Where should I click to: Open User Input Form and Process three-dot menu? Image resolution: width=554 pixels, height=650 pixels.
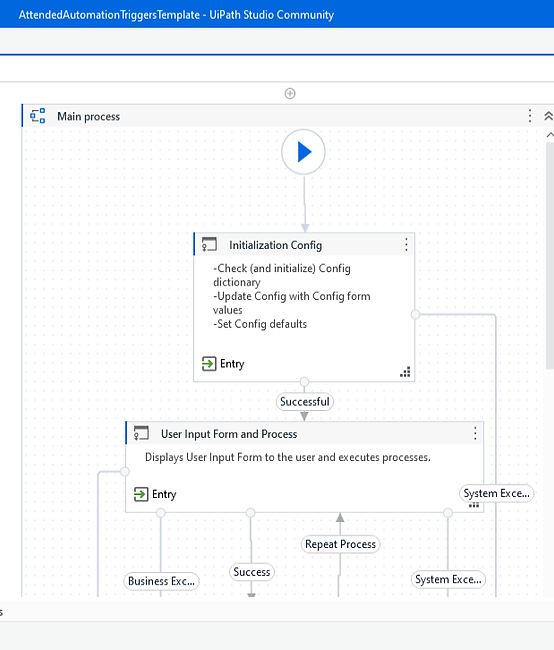(475, 434)
